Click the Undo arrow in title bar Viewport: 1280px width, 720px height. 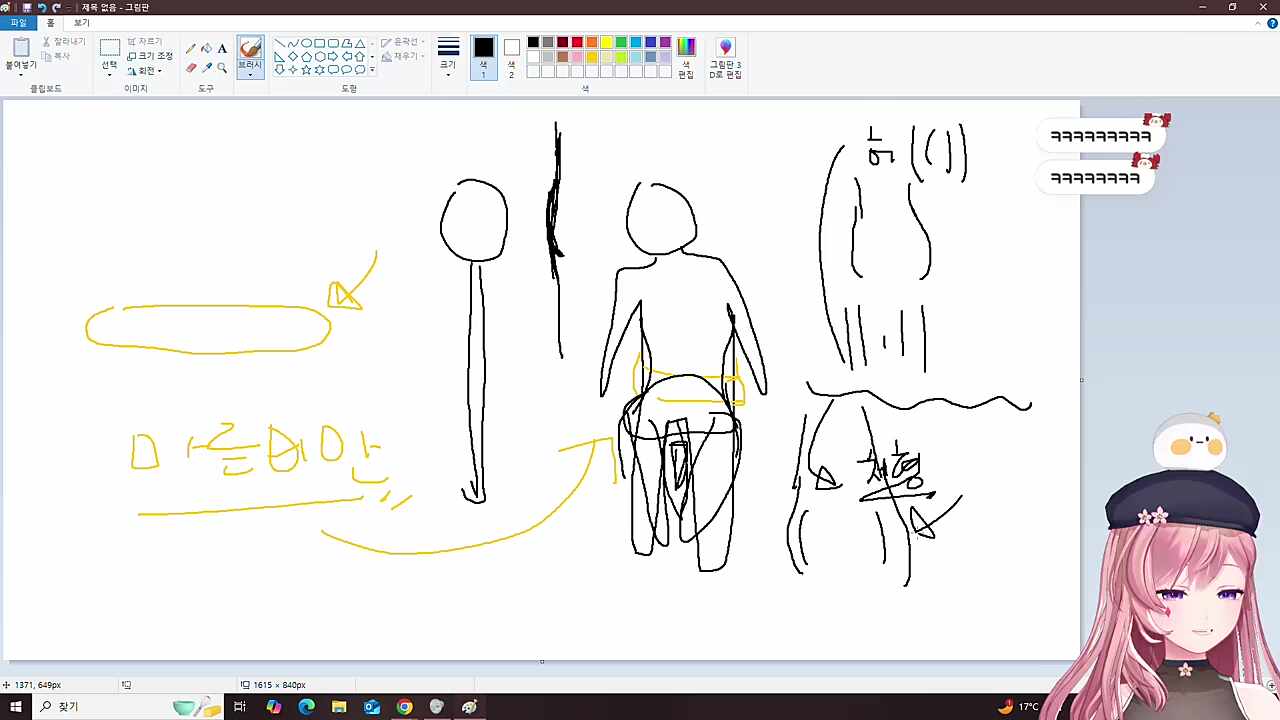[41, 7]
